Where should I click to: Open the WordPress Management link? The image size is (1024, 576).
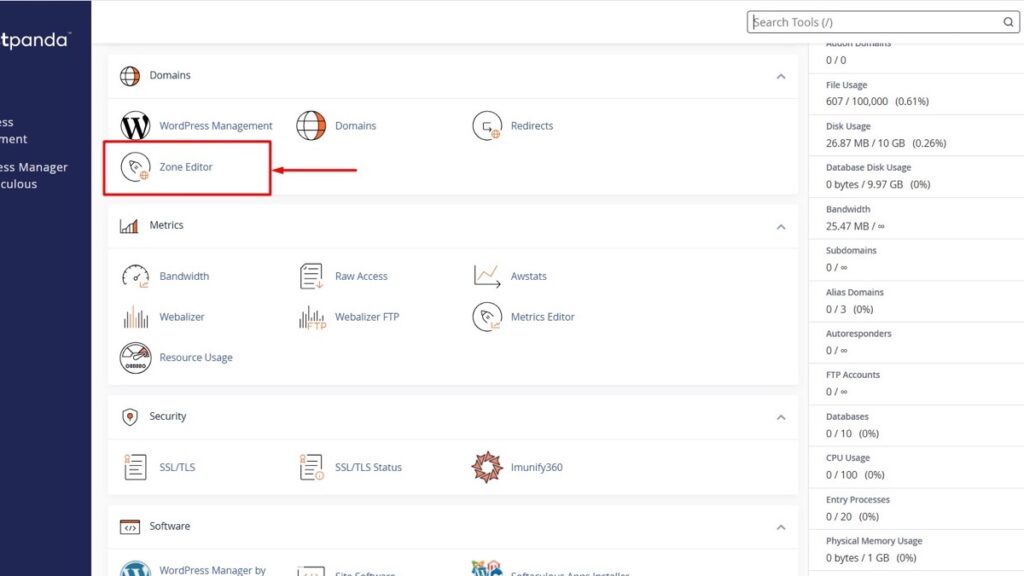216,125
